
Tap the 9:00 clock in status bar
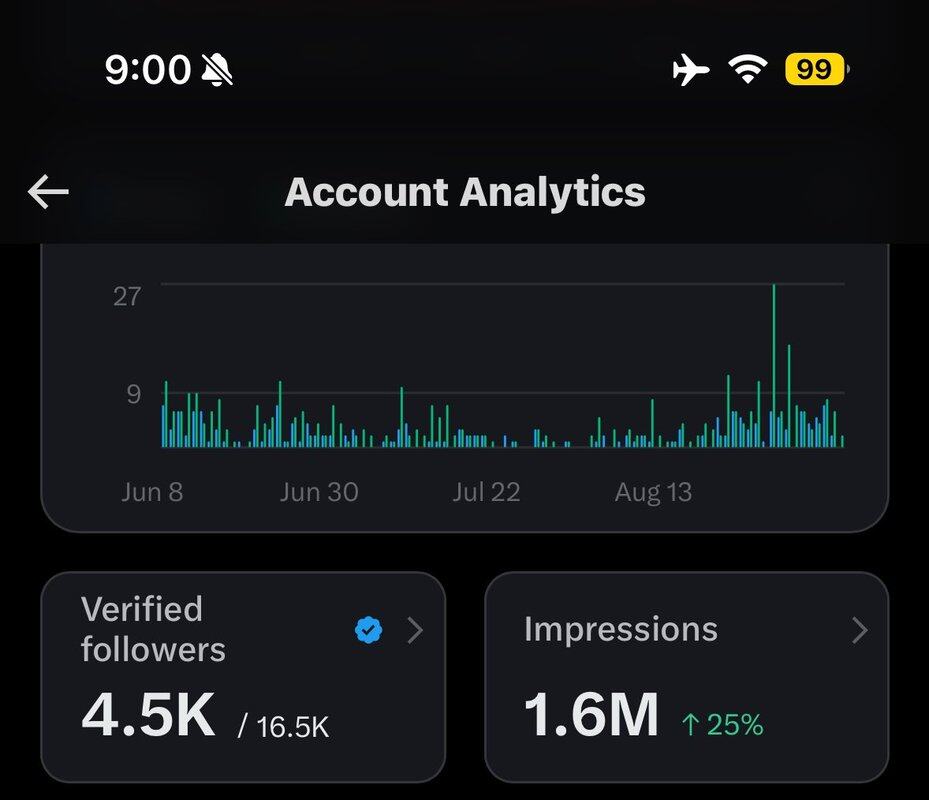pyautogui.click(x=148, y=69)
